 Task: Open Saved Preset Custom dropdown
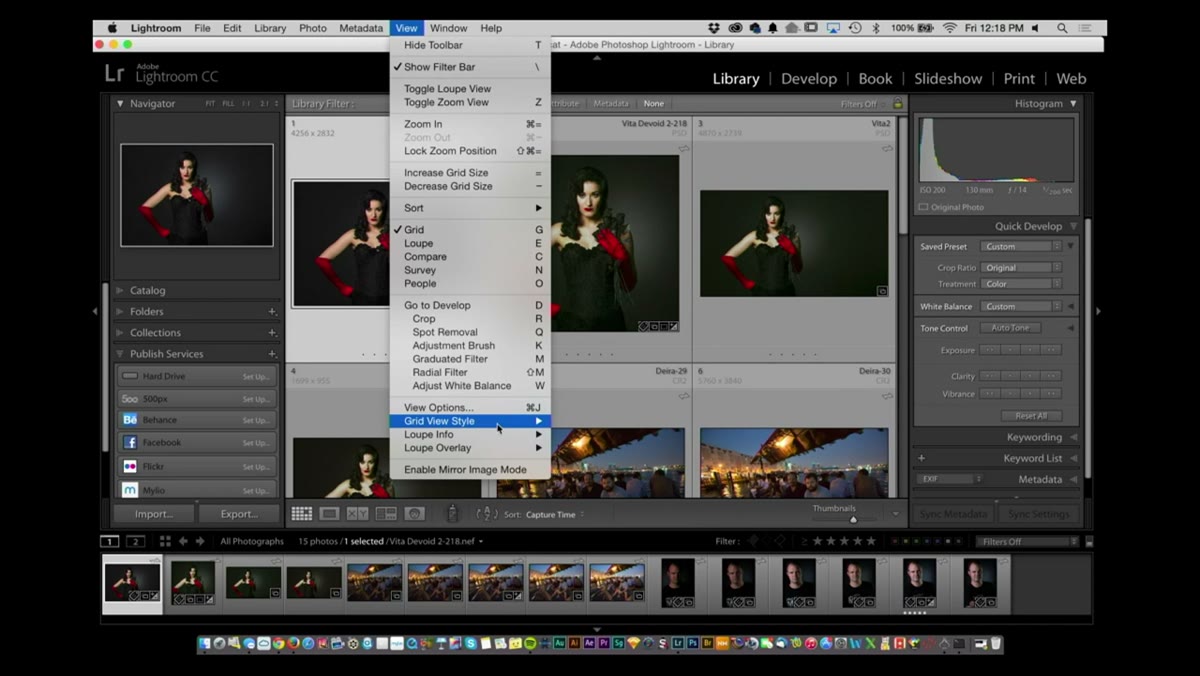[x=1020, y=246]
